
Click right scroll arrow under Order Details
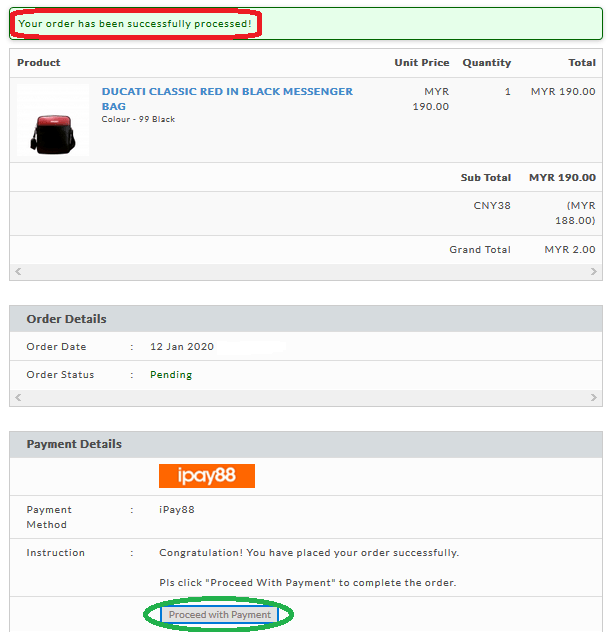[x=595, y=398]
